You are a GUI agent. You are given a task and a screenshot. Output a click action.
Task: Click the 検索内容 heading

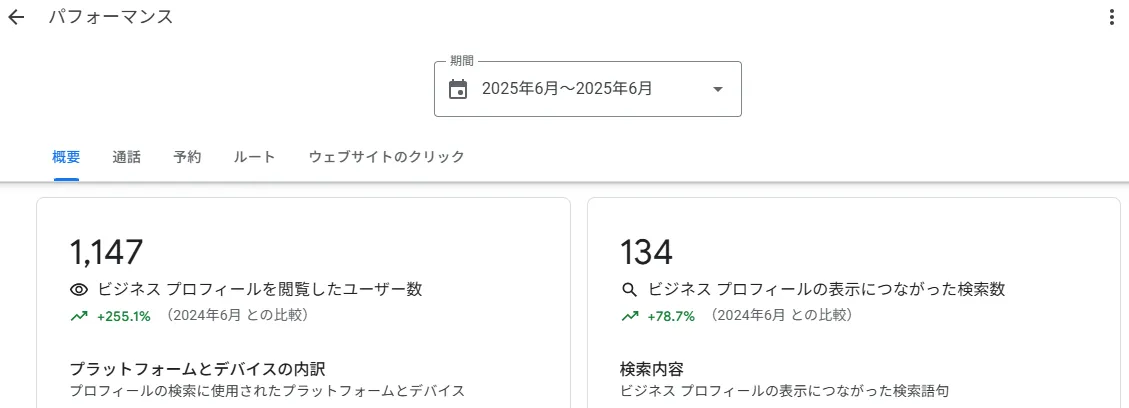[651, 369]
